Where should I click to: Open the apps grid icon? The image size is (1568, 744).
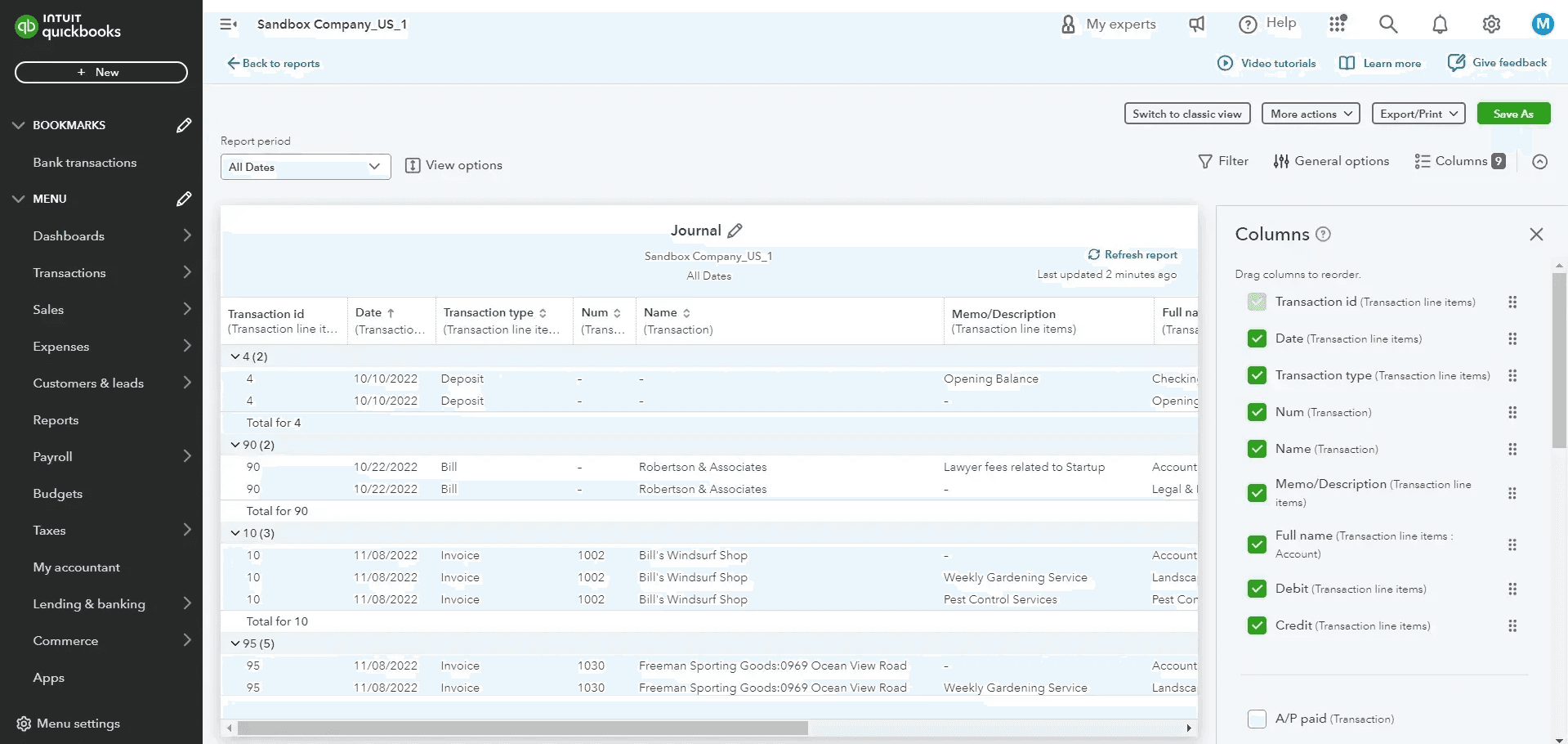tap(1337, 25)
